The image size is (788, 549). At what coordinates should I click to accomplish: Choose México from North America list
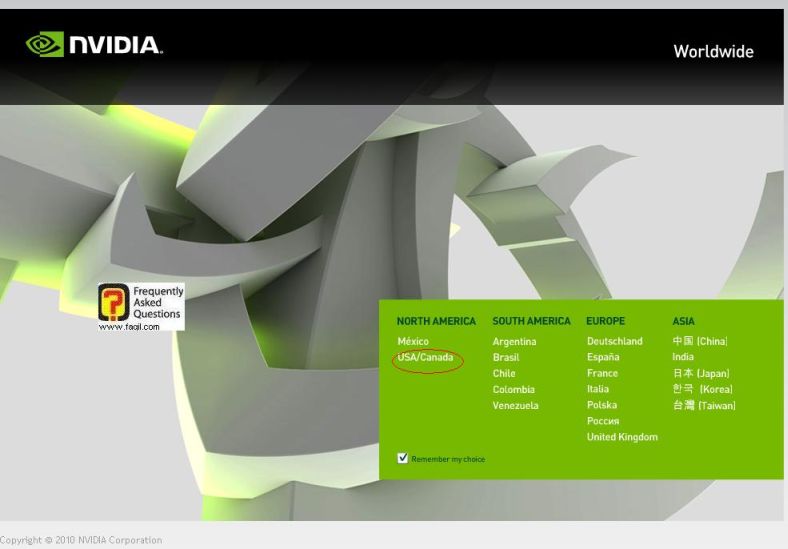pyautogui.click(x=412, y=341)
